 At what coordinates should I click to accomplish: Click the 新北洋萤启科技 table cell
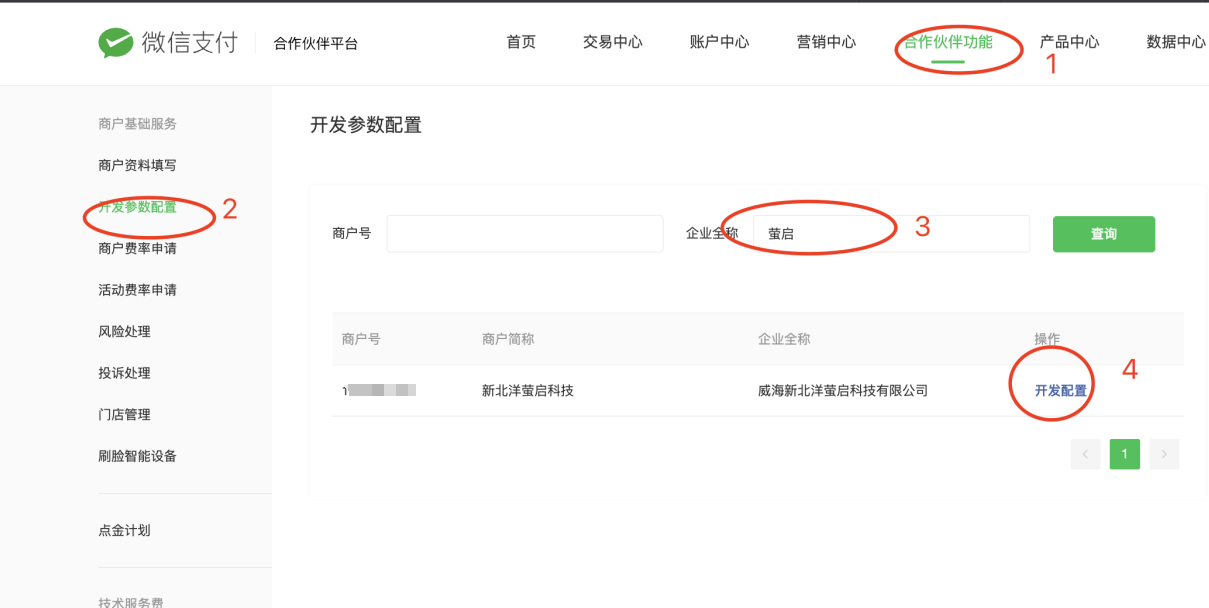(528, 390)
